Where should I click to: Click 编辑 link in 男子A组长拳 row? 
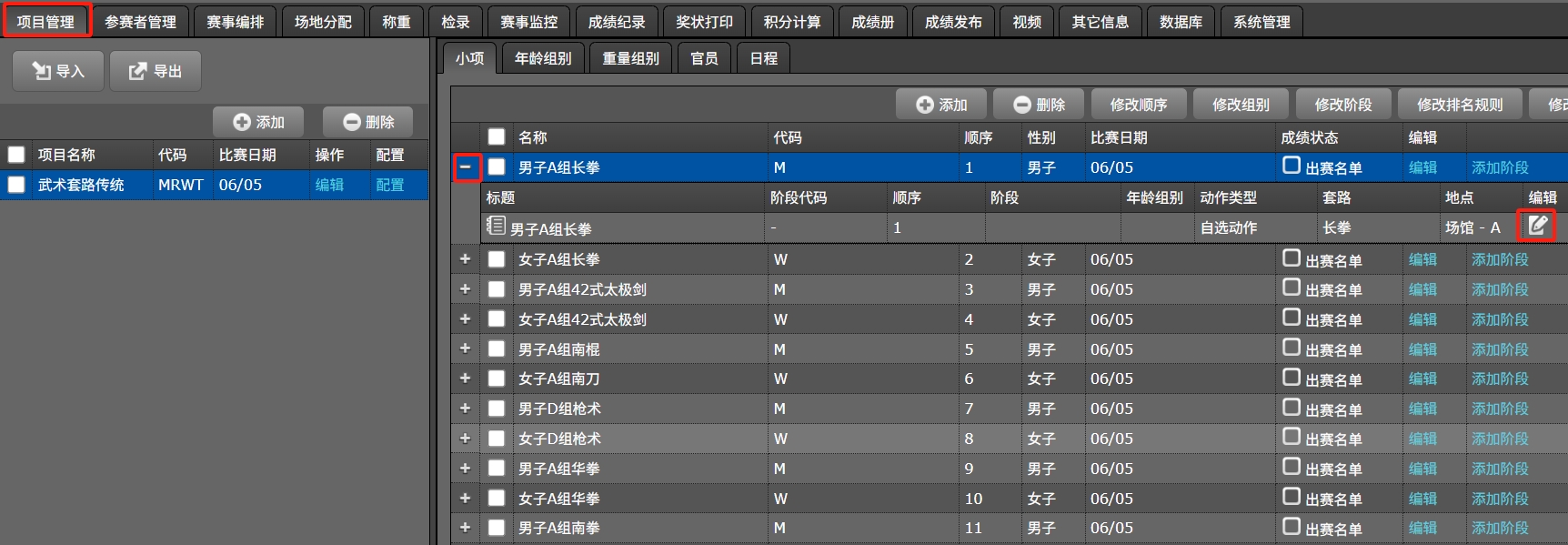point(1422,167)
